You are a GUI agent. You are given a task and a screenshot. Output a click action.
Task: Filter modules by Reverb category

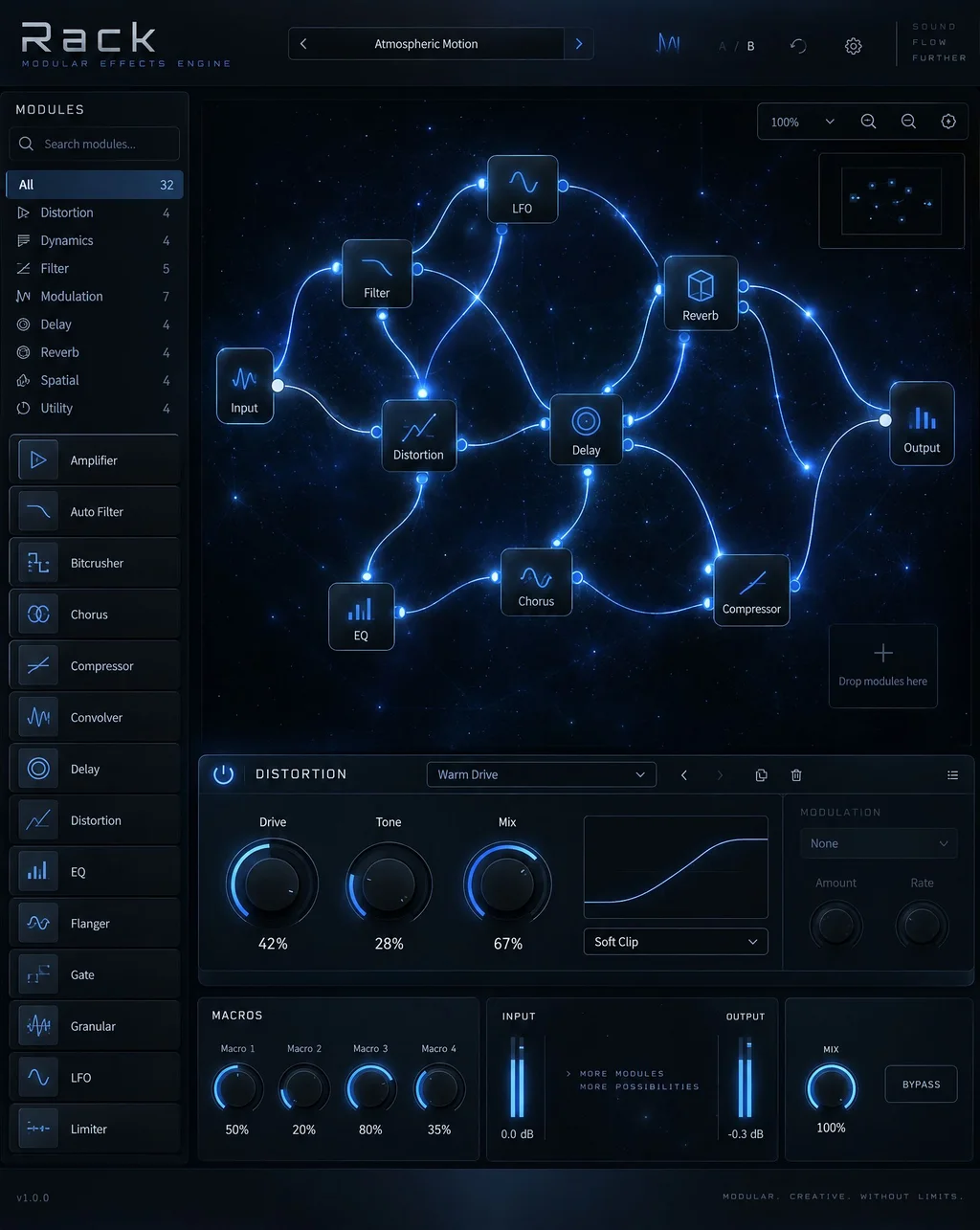click(94, 352)
